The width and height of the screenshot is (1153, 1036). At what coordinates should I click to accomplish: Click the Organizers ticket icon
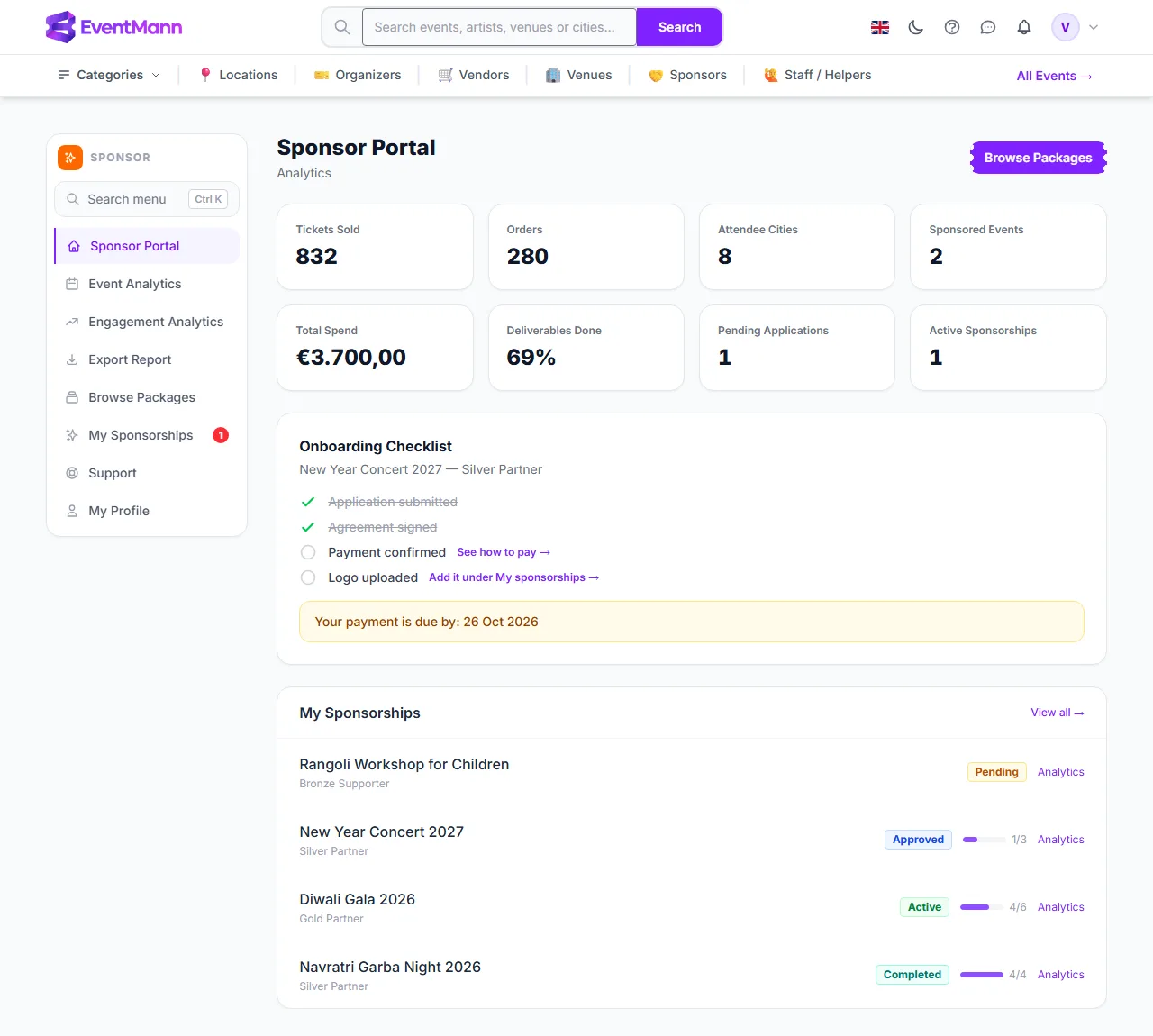(322, 76)
